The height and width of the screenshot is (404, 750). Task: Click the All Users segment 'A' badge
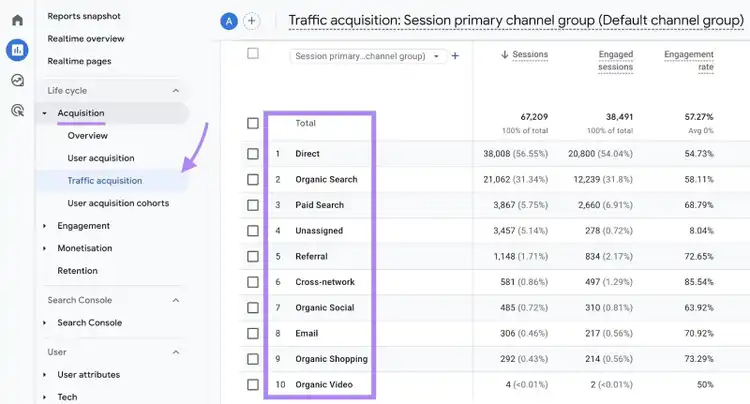click(229, 21)
